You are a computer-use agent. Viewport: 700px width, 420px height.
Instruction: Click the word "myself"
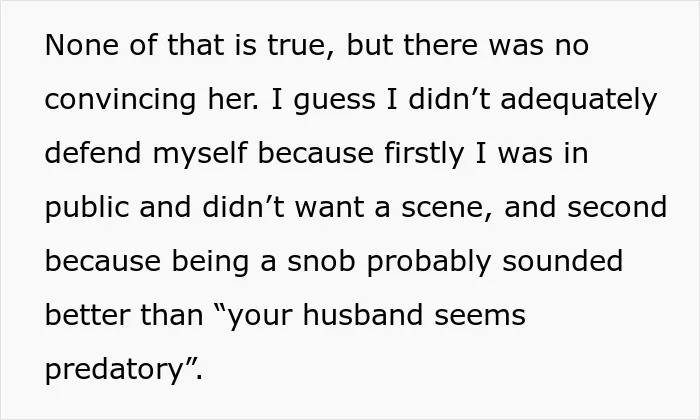pos(200,154)
